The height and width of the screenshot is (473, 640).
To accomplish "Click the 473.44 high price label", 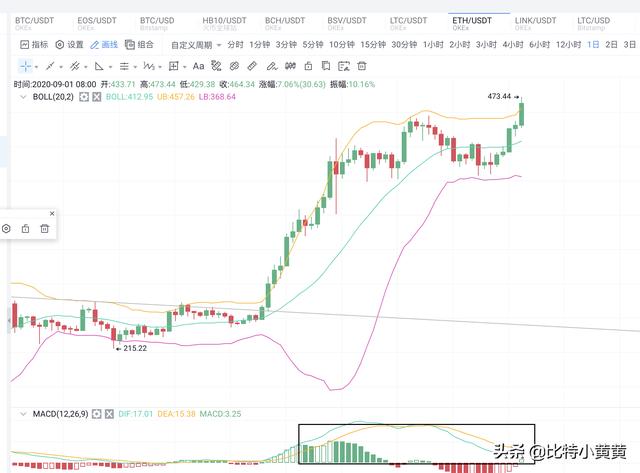I will [x=499, y=96].
